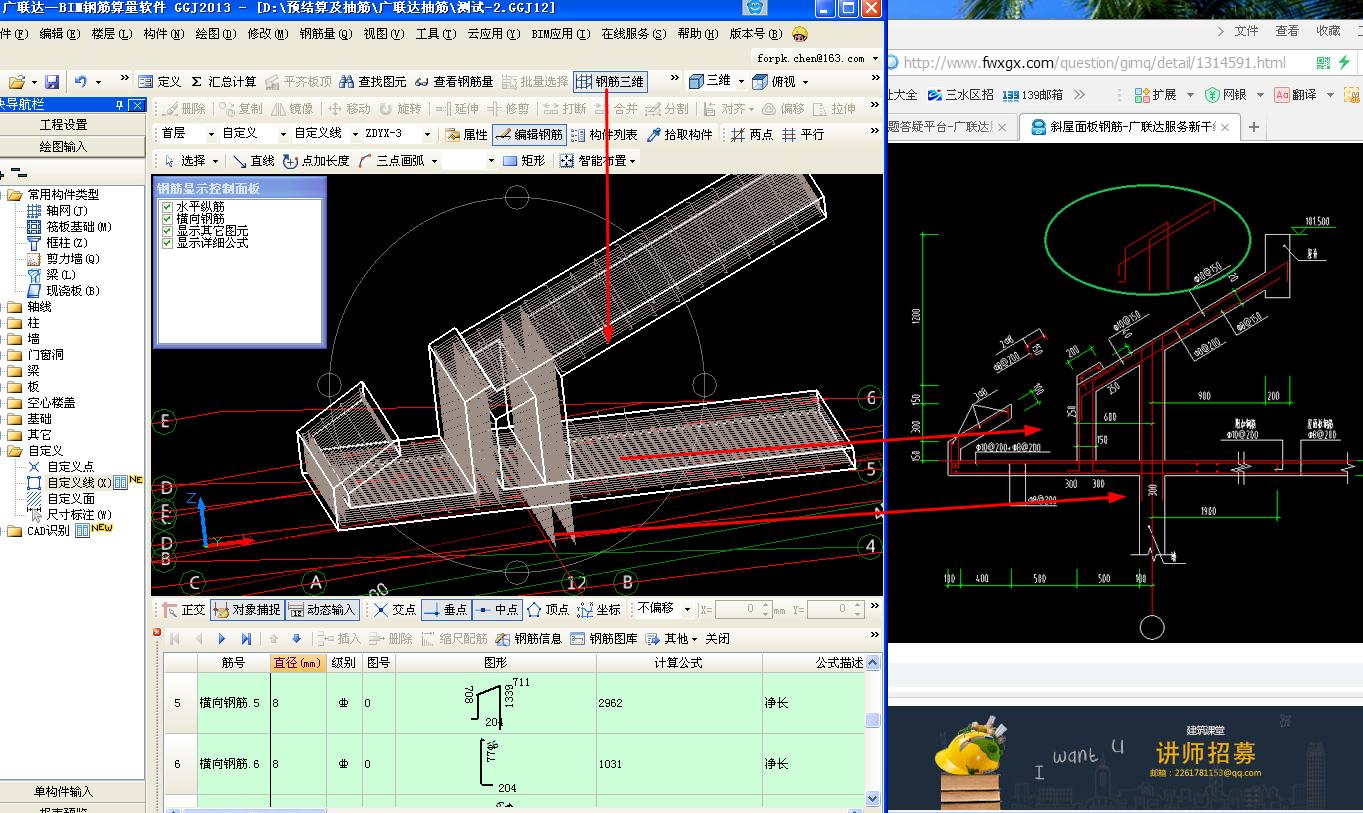Screen dimensions: 1363x813
Task: Select 轴网(J) in the tree
Action: click(x=67, y=211)
